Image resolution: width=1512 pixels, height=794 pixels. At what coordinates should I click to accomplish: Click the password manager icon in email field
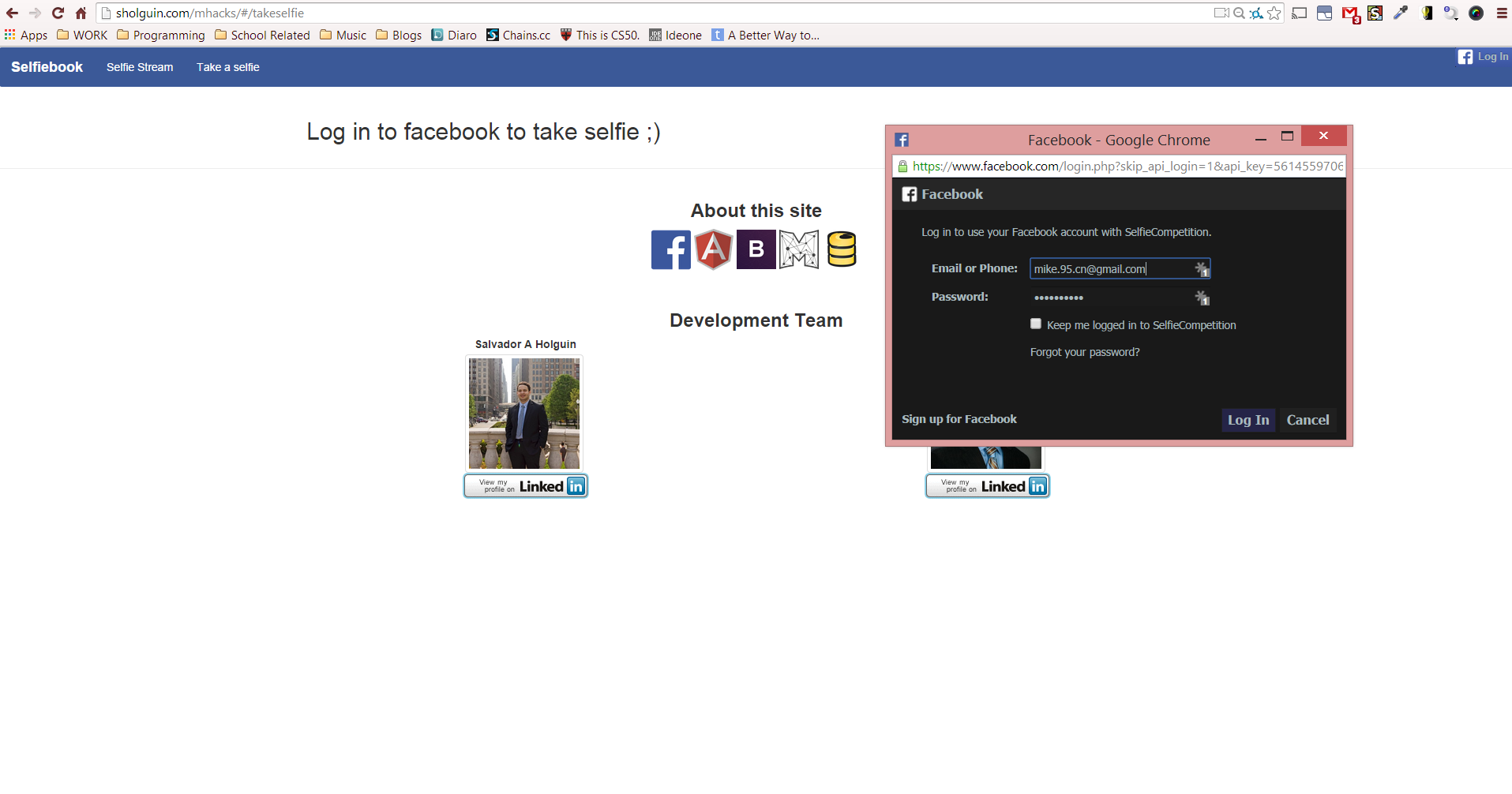[x=1202, y=269]
